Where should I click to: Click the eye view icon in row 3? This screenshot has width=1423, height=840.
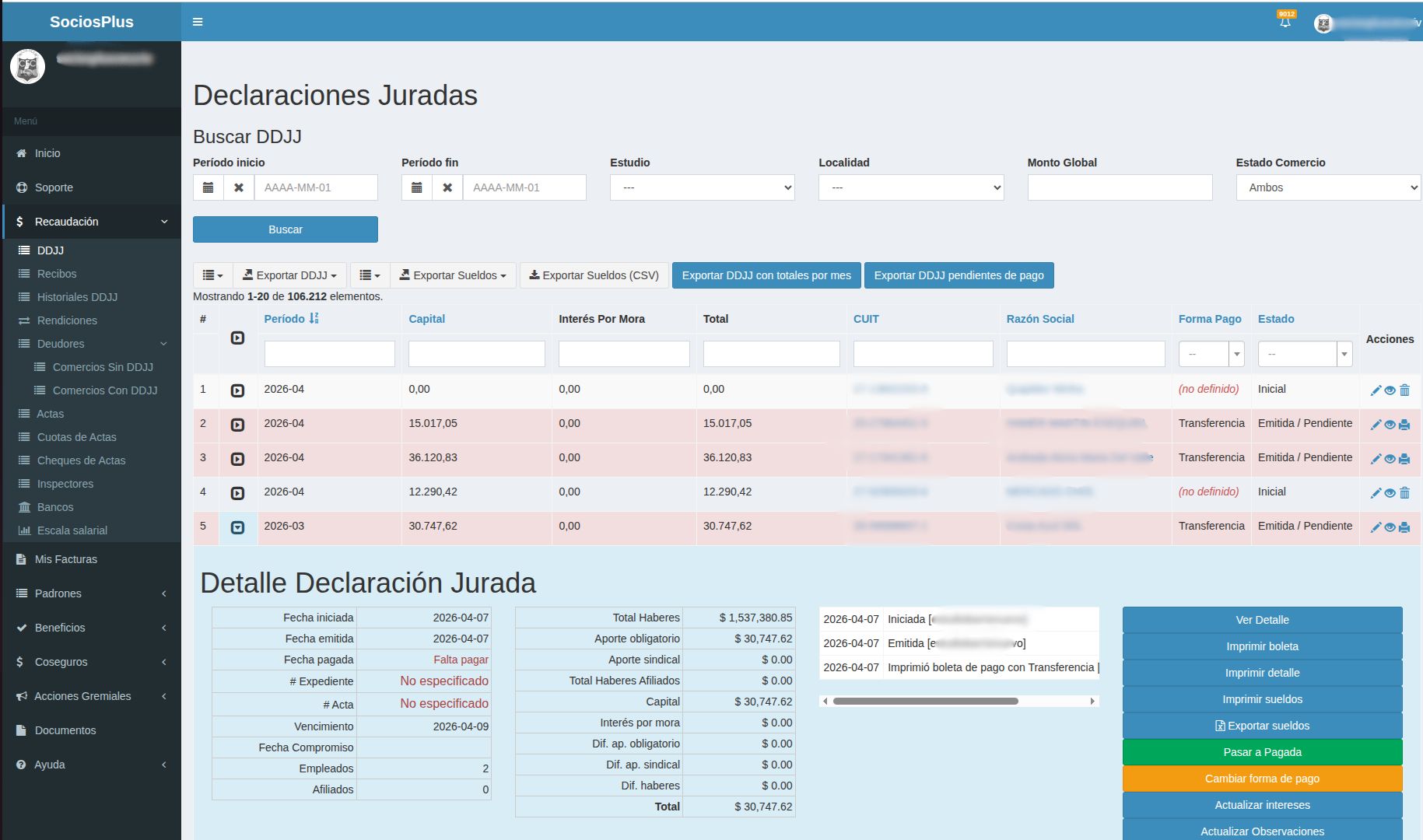(x=1390, y=459)
